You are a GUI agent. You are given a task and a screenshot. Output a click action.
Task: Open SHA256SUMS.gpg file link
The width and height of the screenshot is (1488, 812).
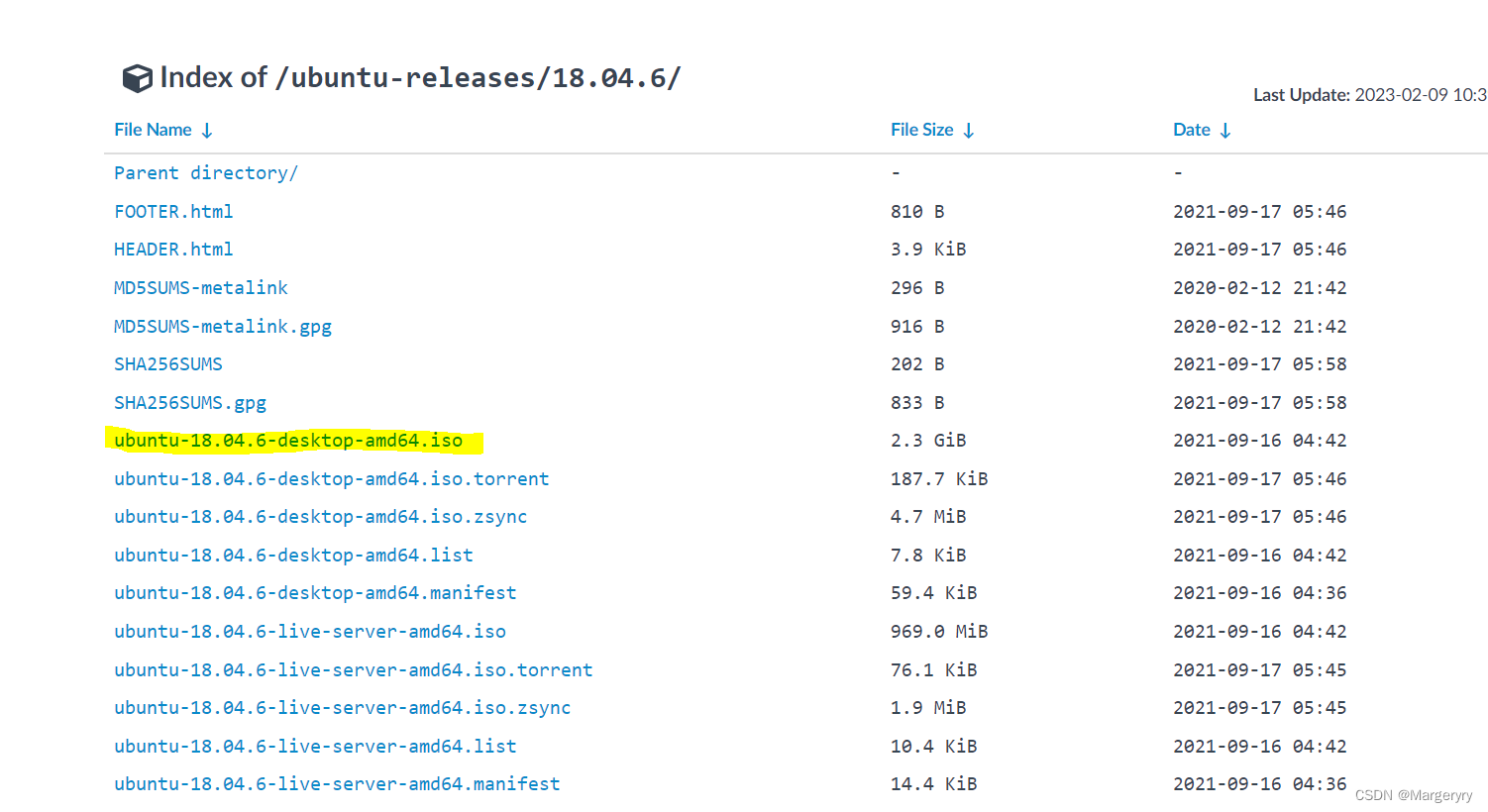(190, 403)
